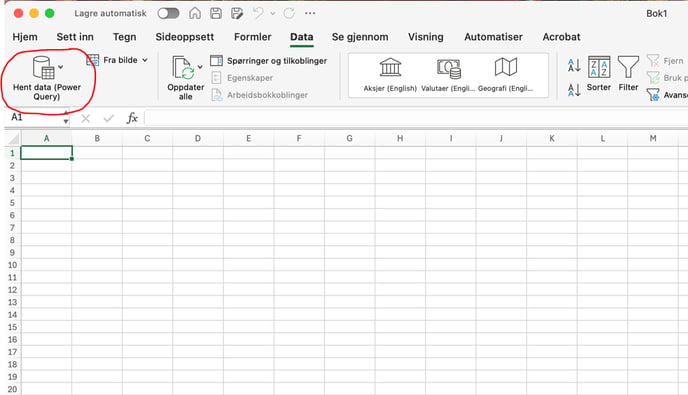Click the Egenskaper button

[x=242, y=78]
